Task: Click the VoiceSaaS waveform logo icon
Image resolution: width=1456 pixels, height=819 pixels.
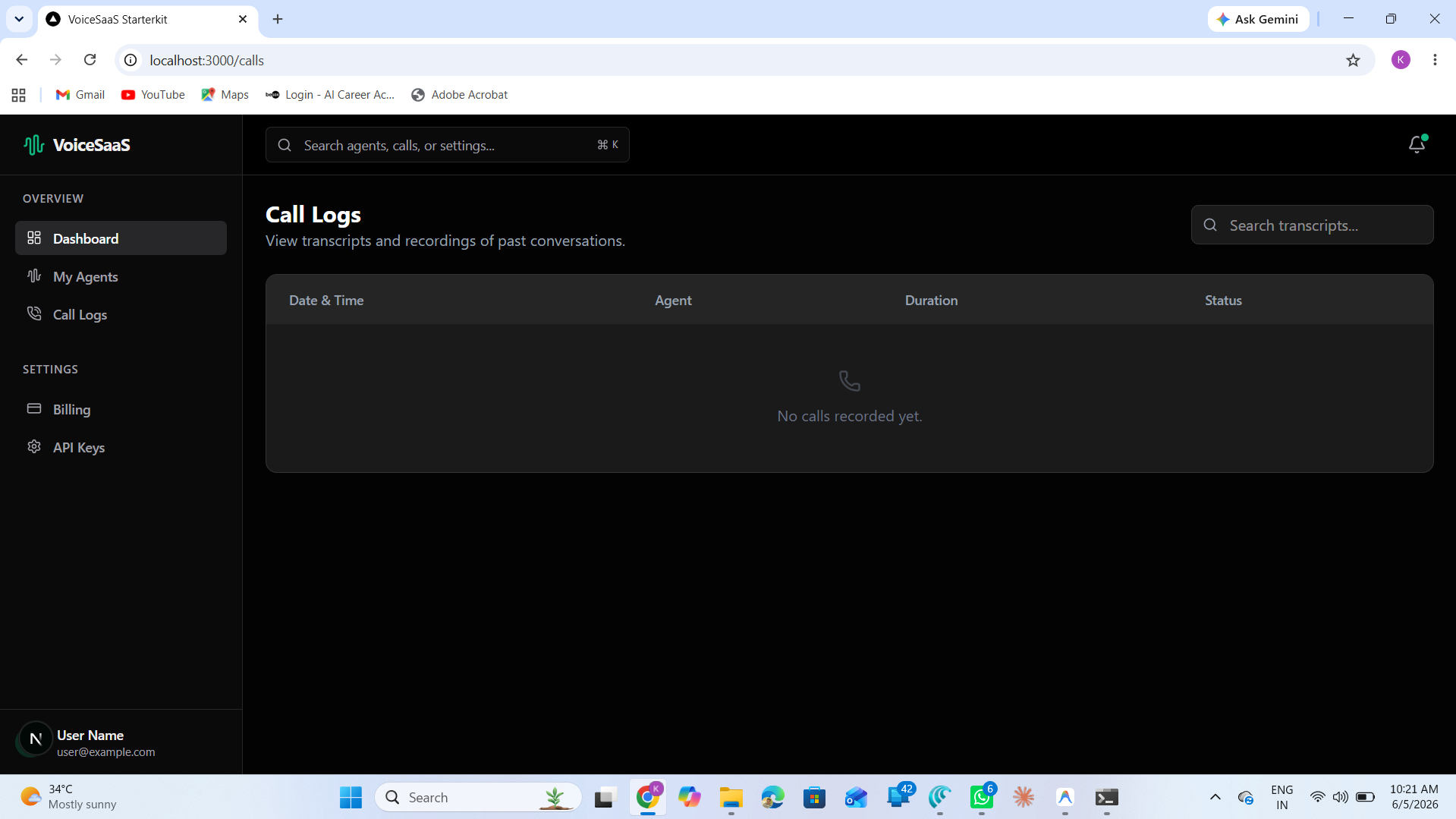Action: (x=33, y=144)
